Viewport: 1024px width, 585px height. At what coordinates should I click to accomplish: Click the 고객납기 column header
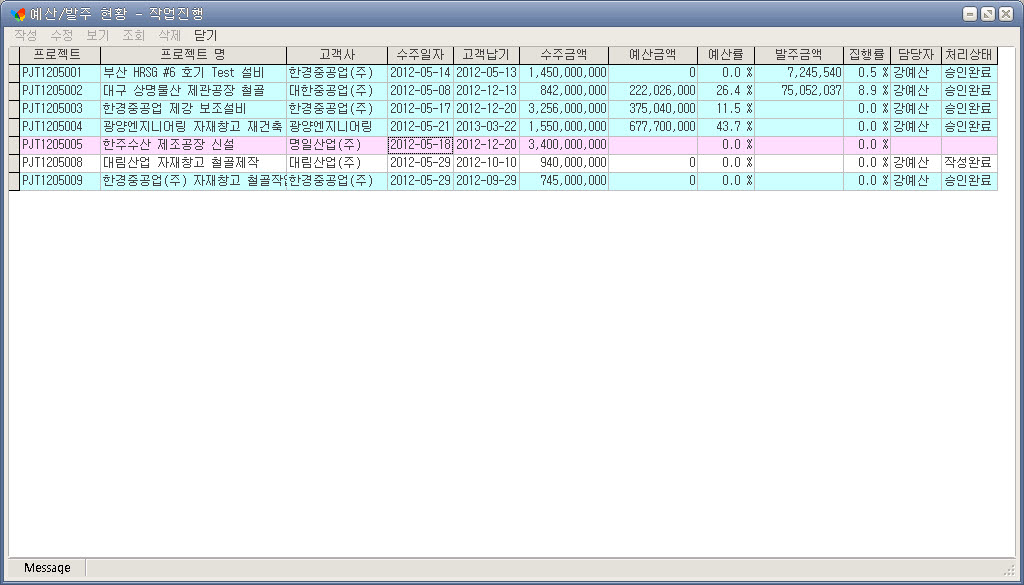[x=487, y=55]
